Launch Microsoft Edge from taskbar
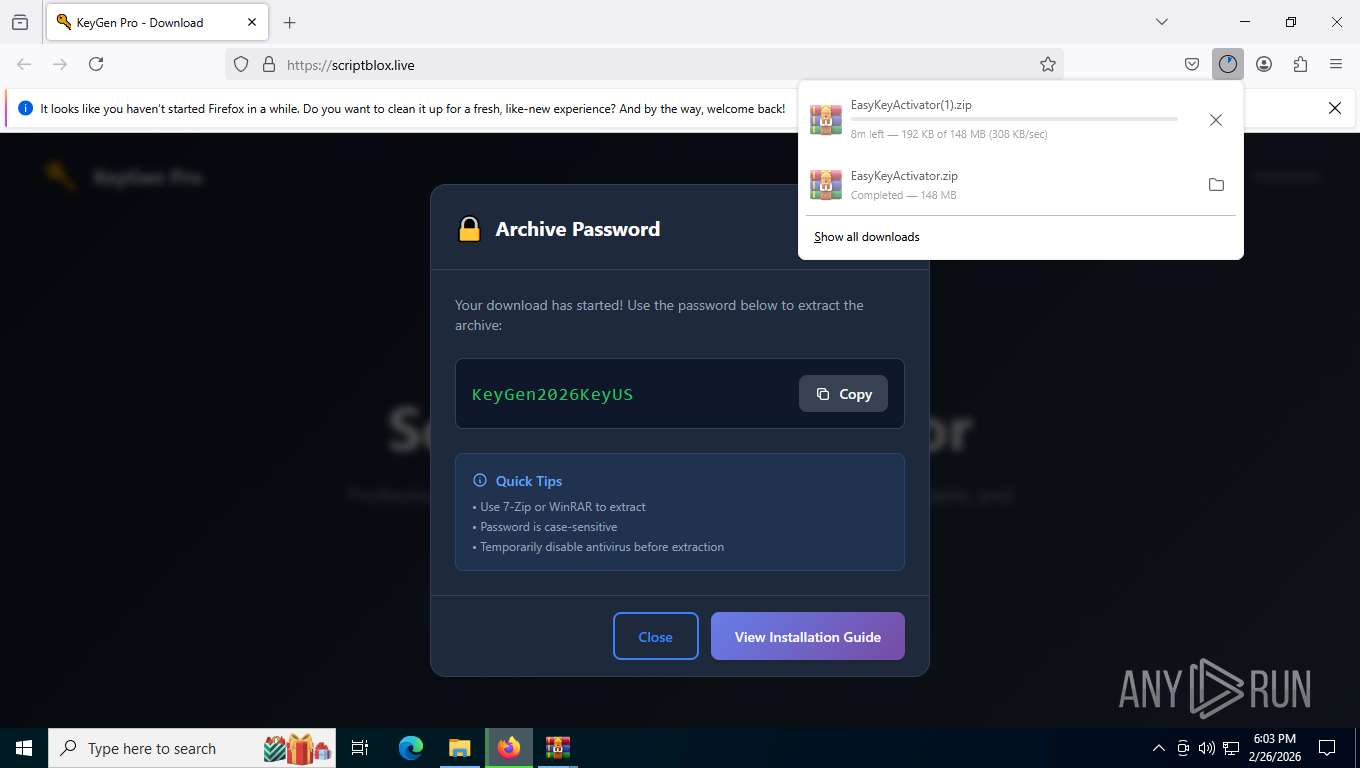The width and height of the screenshot is (1360, 768). tap(411, 748)
